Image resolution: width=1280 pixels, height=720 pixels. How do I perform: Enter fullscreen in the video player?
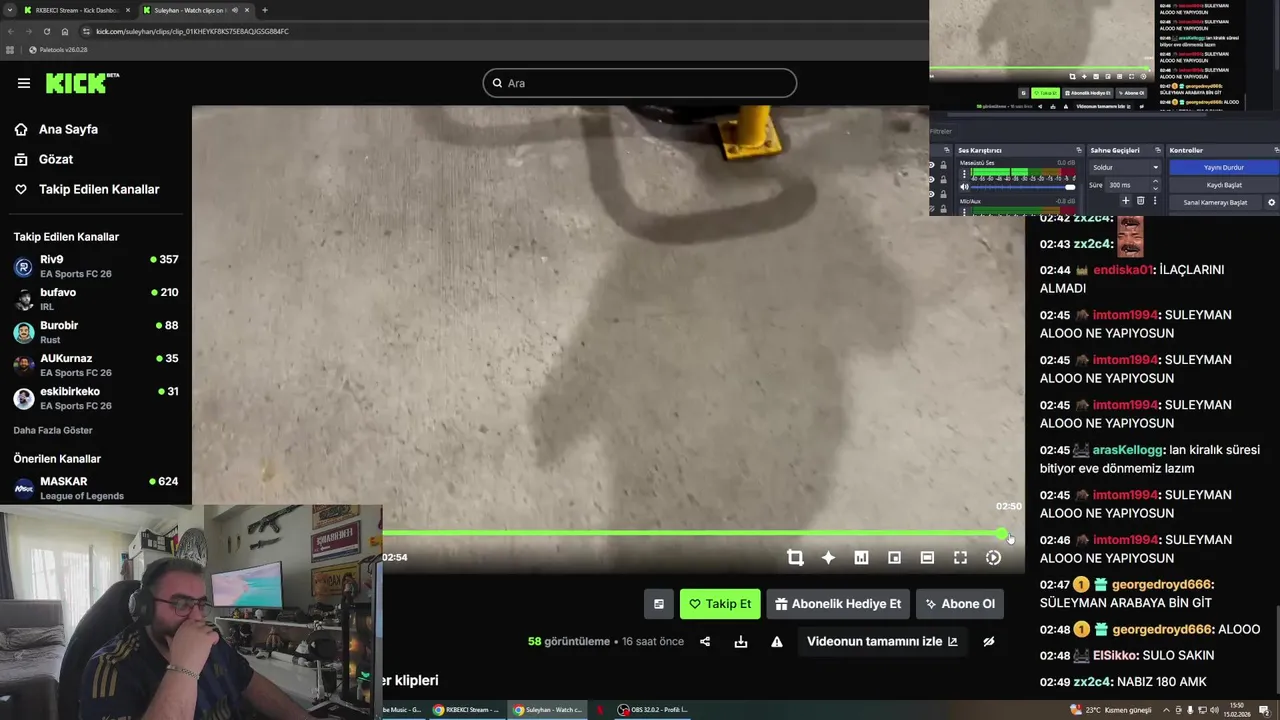pos(960,558)
